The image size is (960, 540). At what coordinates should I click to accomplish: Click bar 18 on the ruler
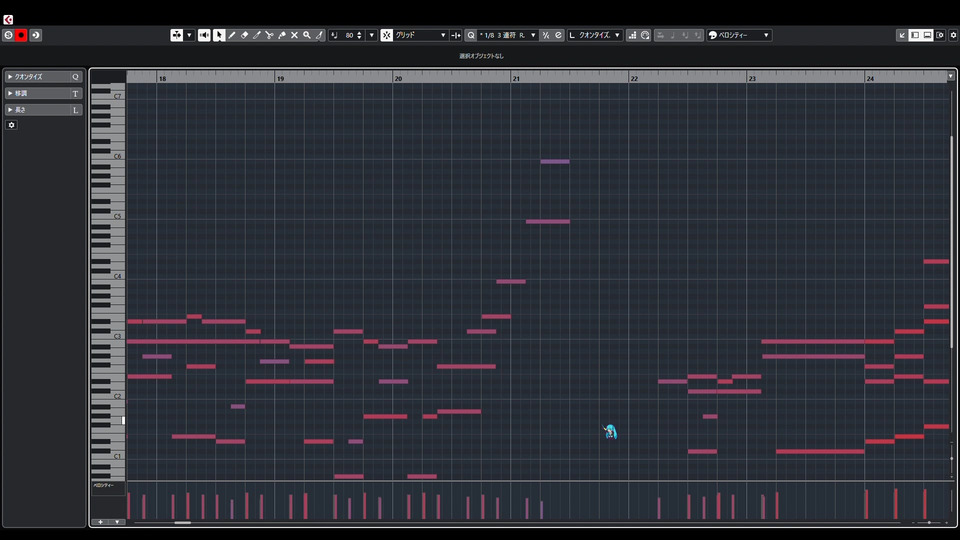[162, 78]
